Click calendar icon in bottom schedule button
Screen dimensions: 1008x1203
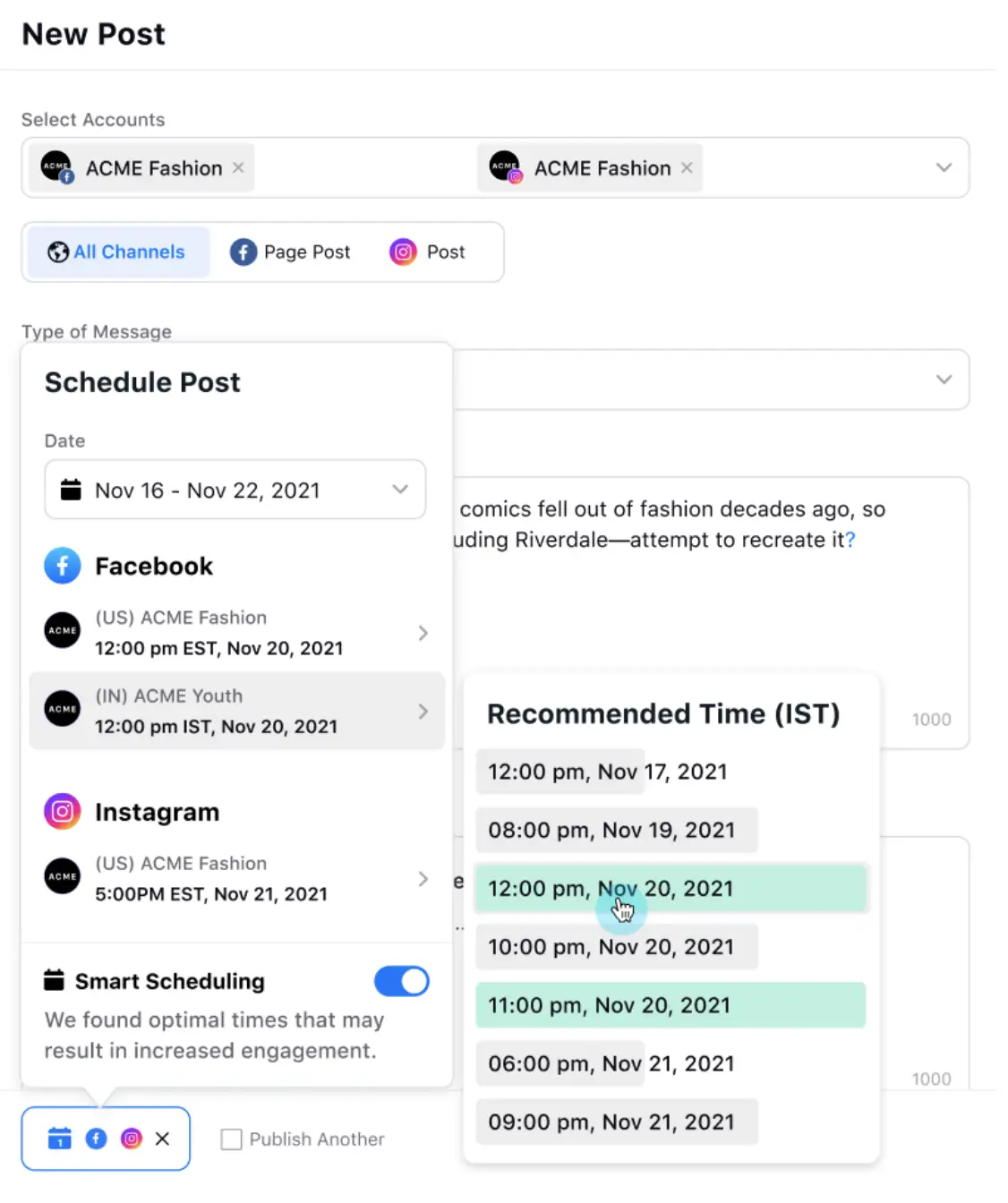coord(59,1139)
